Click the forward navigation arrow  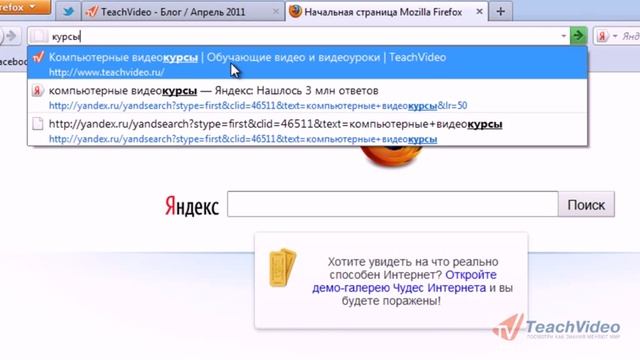12,36
